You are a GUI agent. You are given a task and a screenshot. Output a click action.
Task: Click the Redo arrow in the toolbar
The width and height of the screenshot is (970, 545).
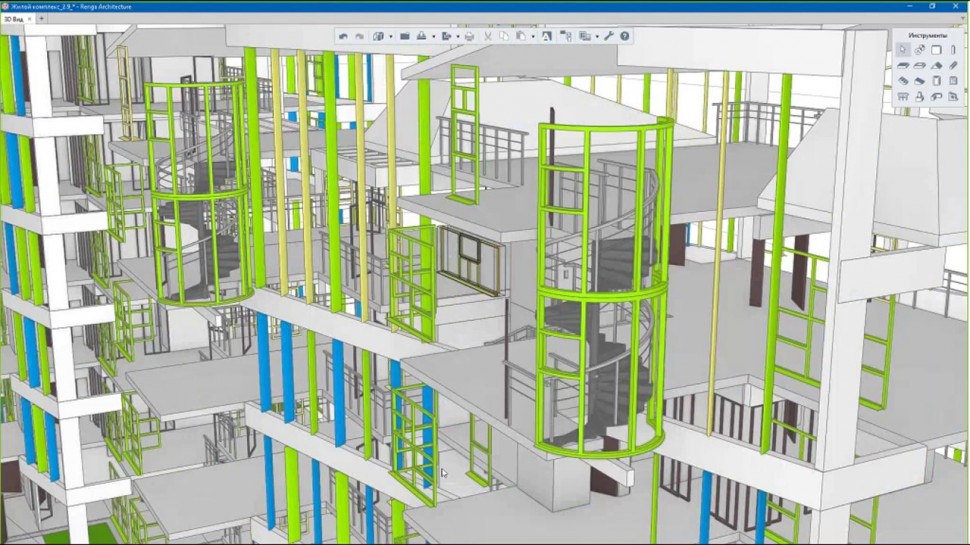point(359,36)
